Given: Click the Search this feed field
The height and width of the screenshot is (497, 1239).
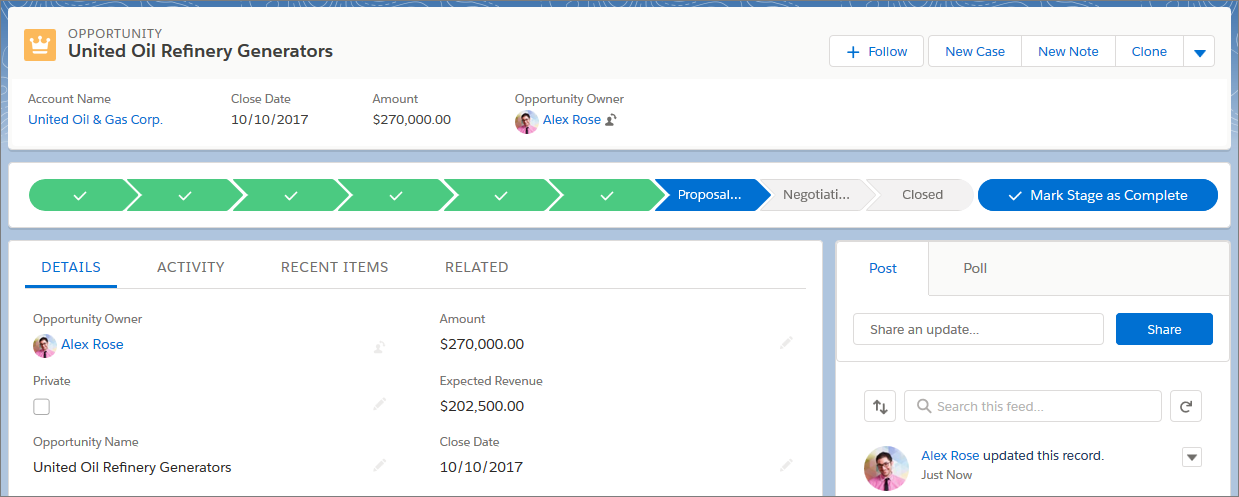Looking at the screenshot, I should click(1033, 406).
